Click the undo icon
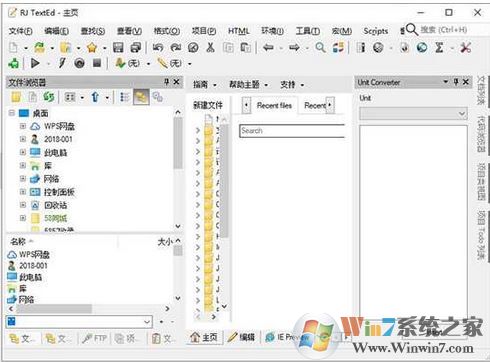 point(158,48)
